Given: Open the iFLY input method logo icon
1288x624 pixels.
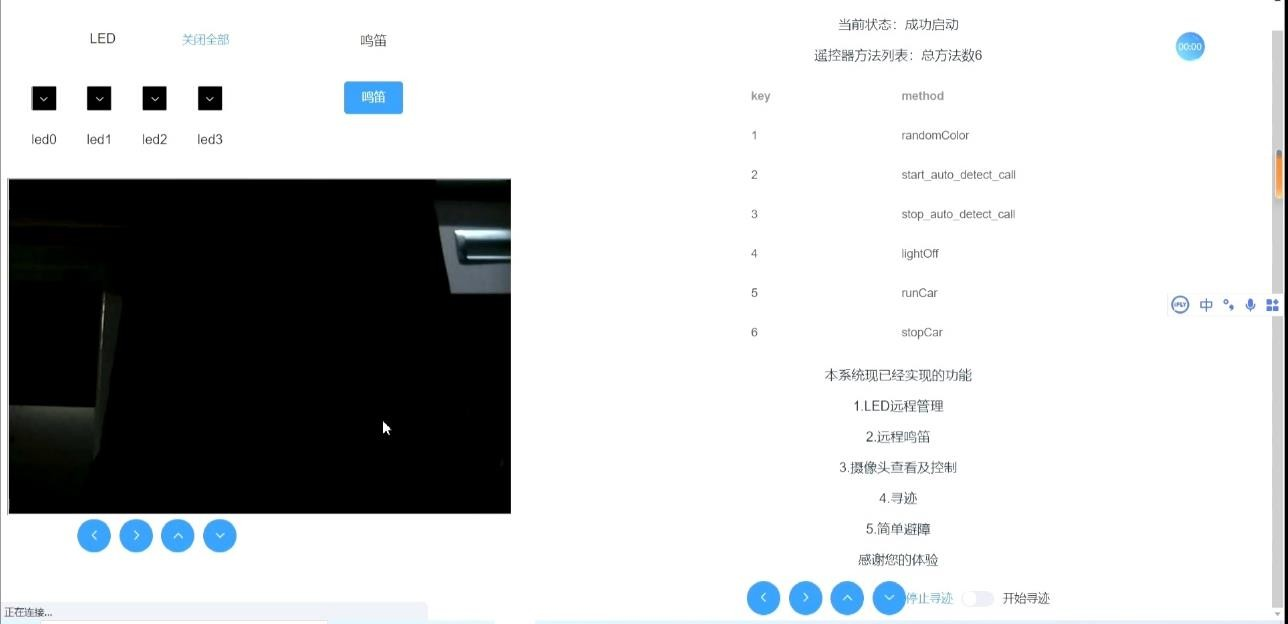Looking at the screenshot, I should tap(1180, 305).
